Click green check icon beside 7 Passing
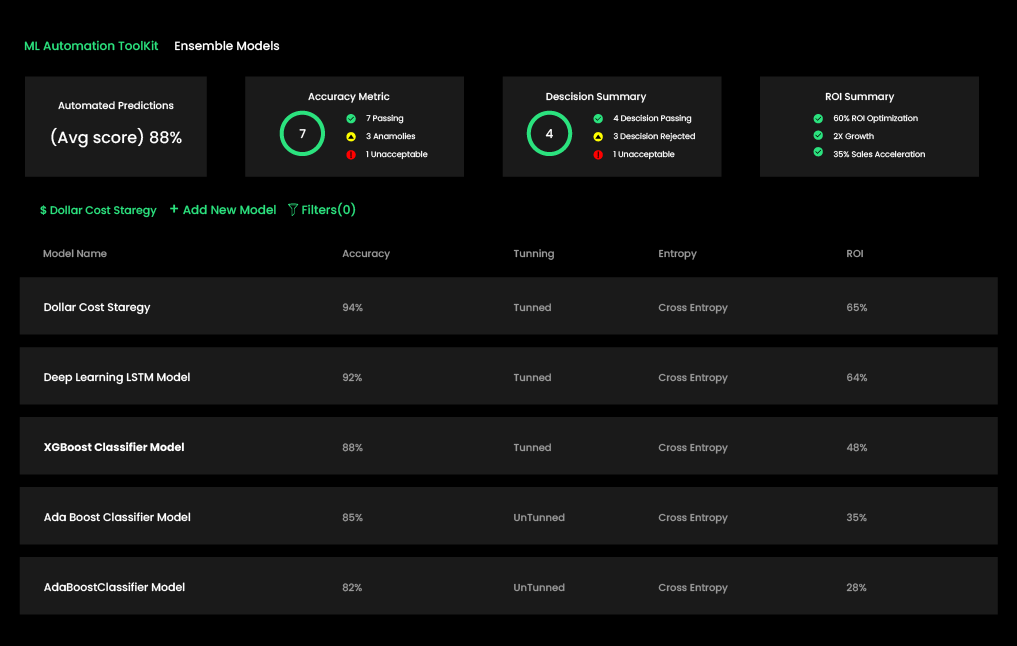1017x646 pixels. (351, 118)
